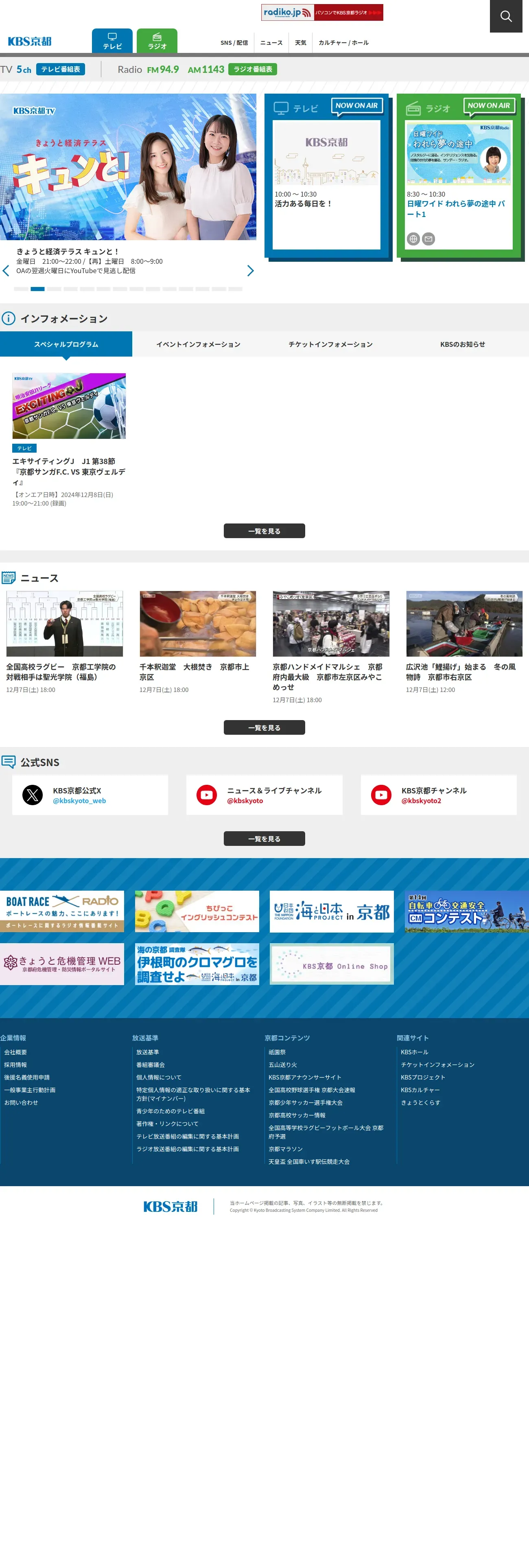
Task: Open 祇園祭 footer link
Action: point(277,1052)
